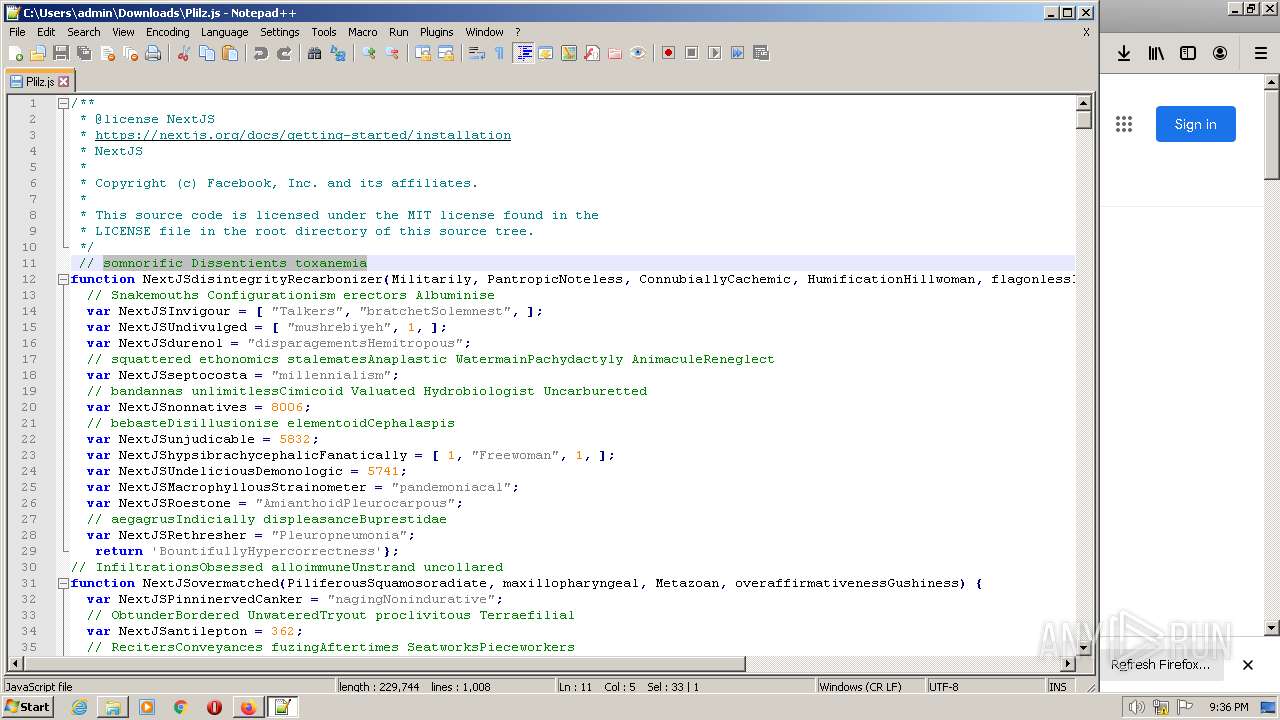This screenshot has height=720, width=1280.
Task: Open Find with the binoculars icon
Action: point(315,53)
